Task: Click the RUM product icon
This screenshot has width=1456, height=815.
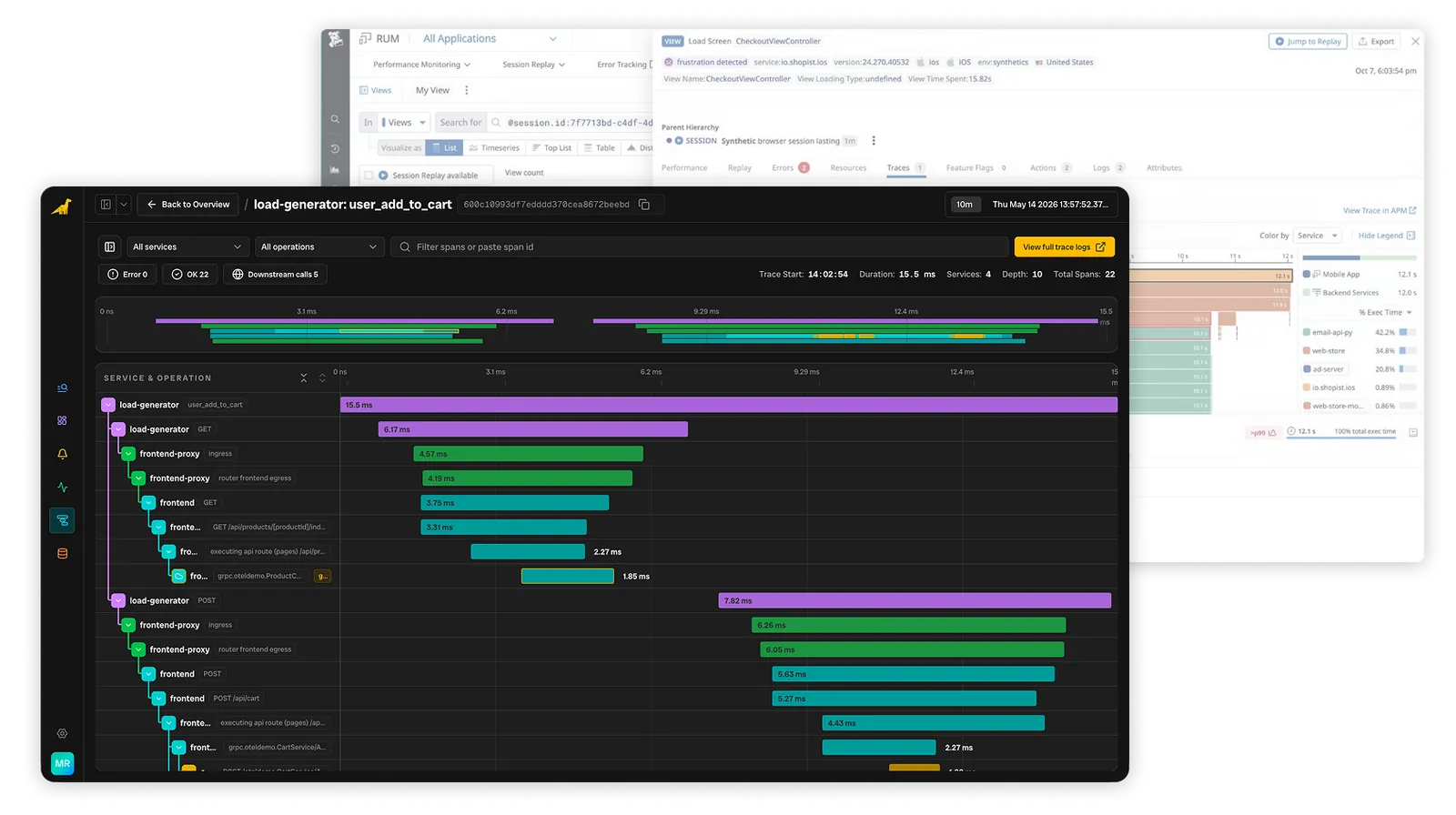Action: [x=365, y=38]
